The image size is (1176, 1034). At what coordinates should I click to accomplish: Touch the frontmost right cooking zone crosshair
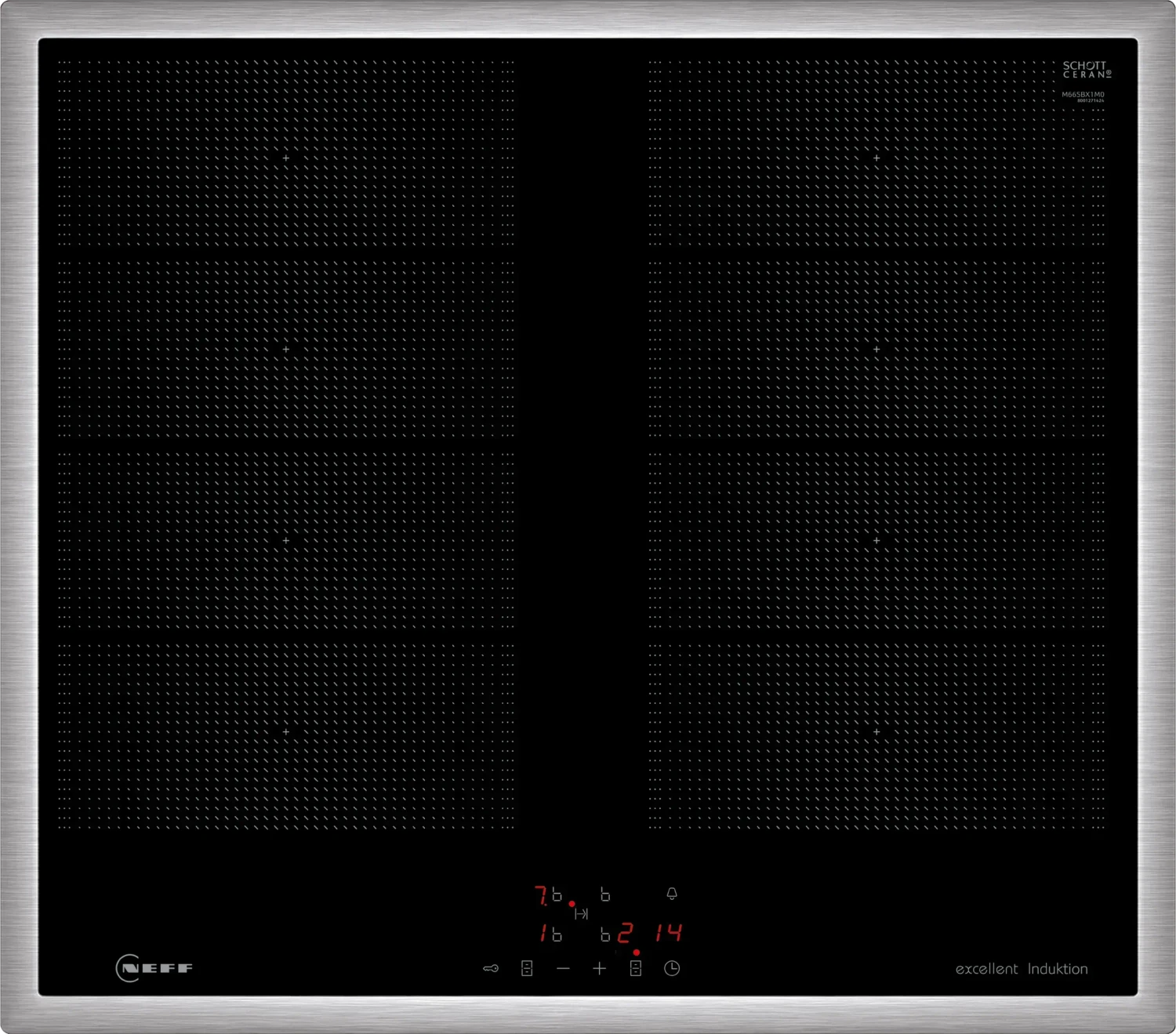click(x=877, y=732)
